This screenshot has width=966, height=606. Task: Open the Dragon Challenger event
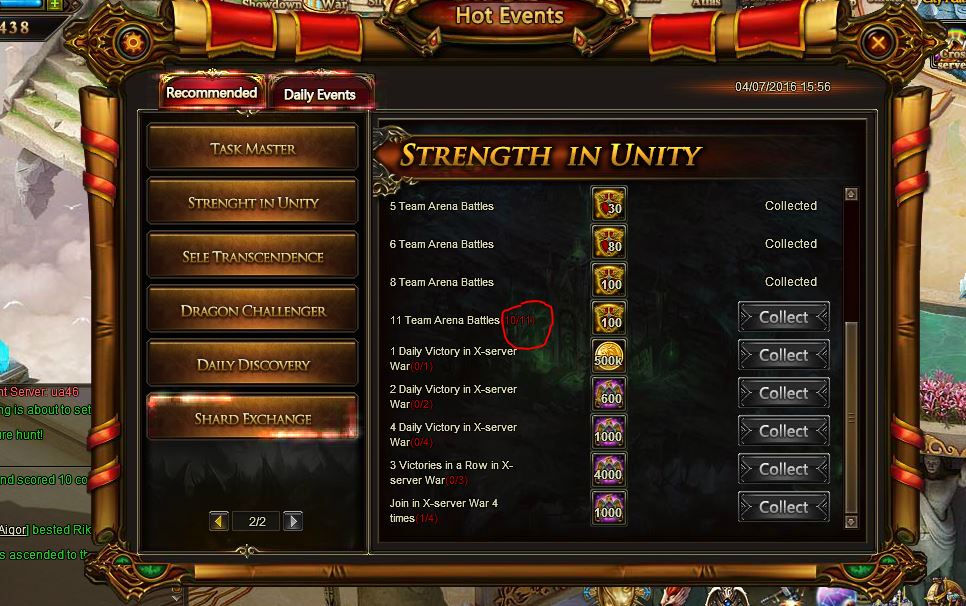tap(253, 310)
